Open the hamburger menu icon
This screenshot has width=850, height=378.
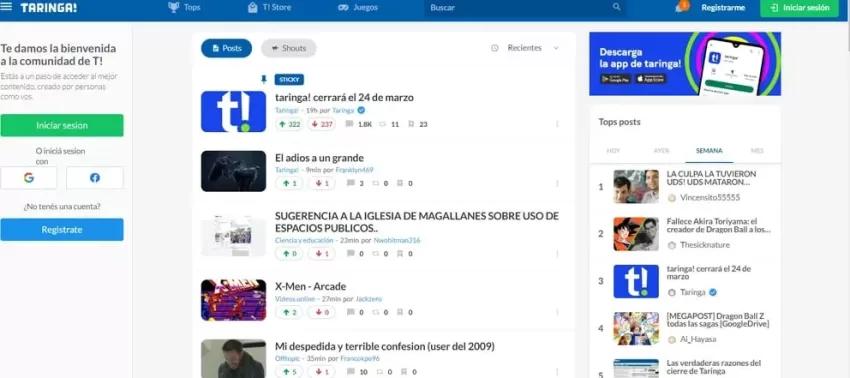(6, 7)
